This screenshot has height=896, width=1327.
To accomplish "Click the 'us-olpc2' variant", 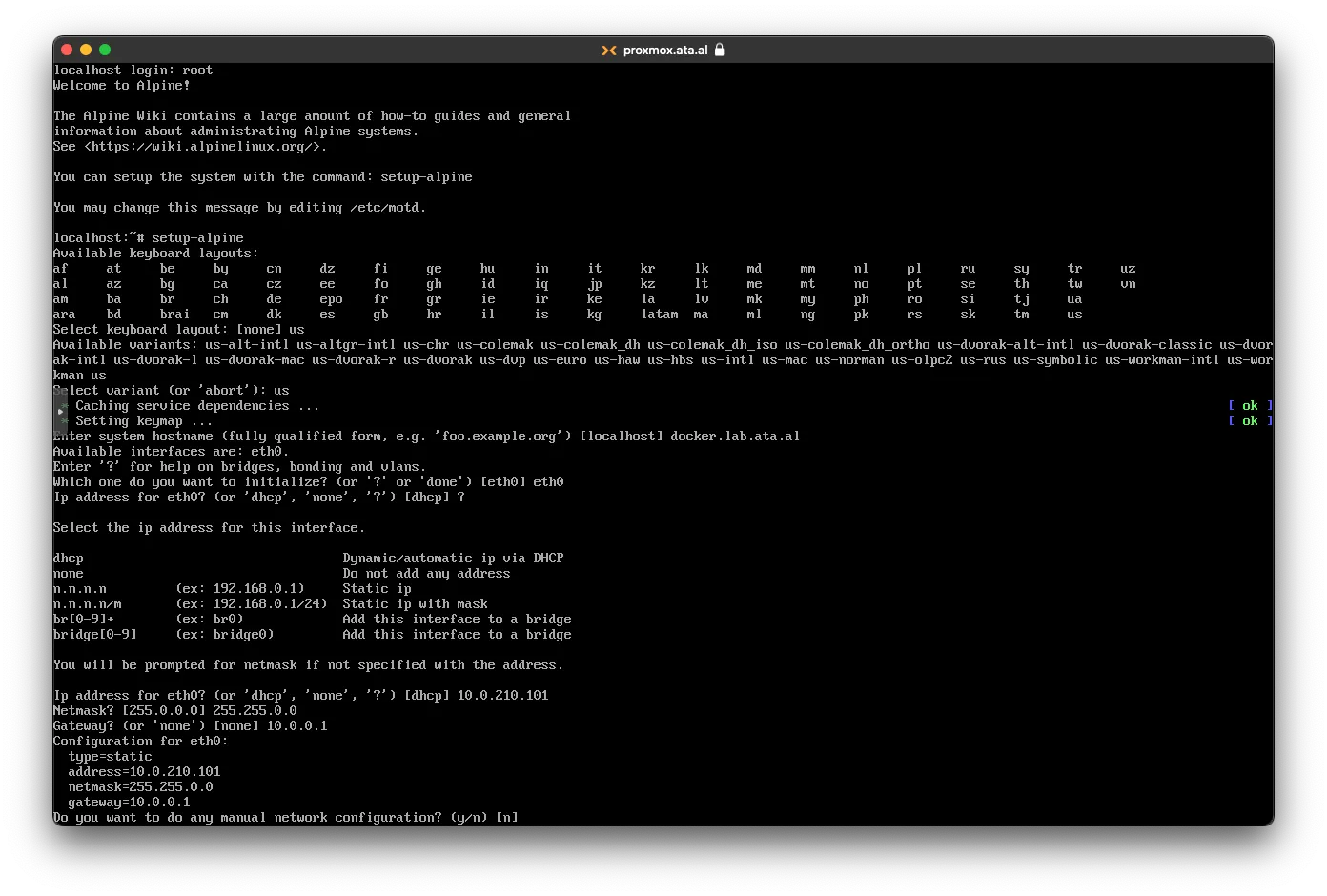I will [x=923, y=360].
